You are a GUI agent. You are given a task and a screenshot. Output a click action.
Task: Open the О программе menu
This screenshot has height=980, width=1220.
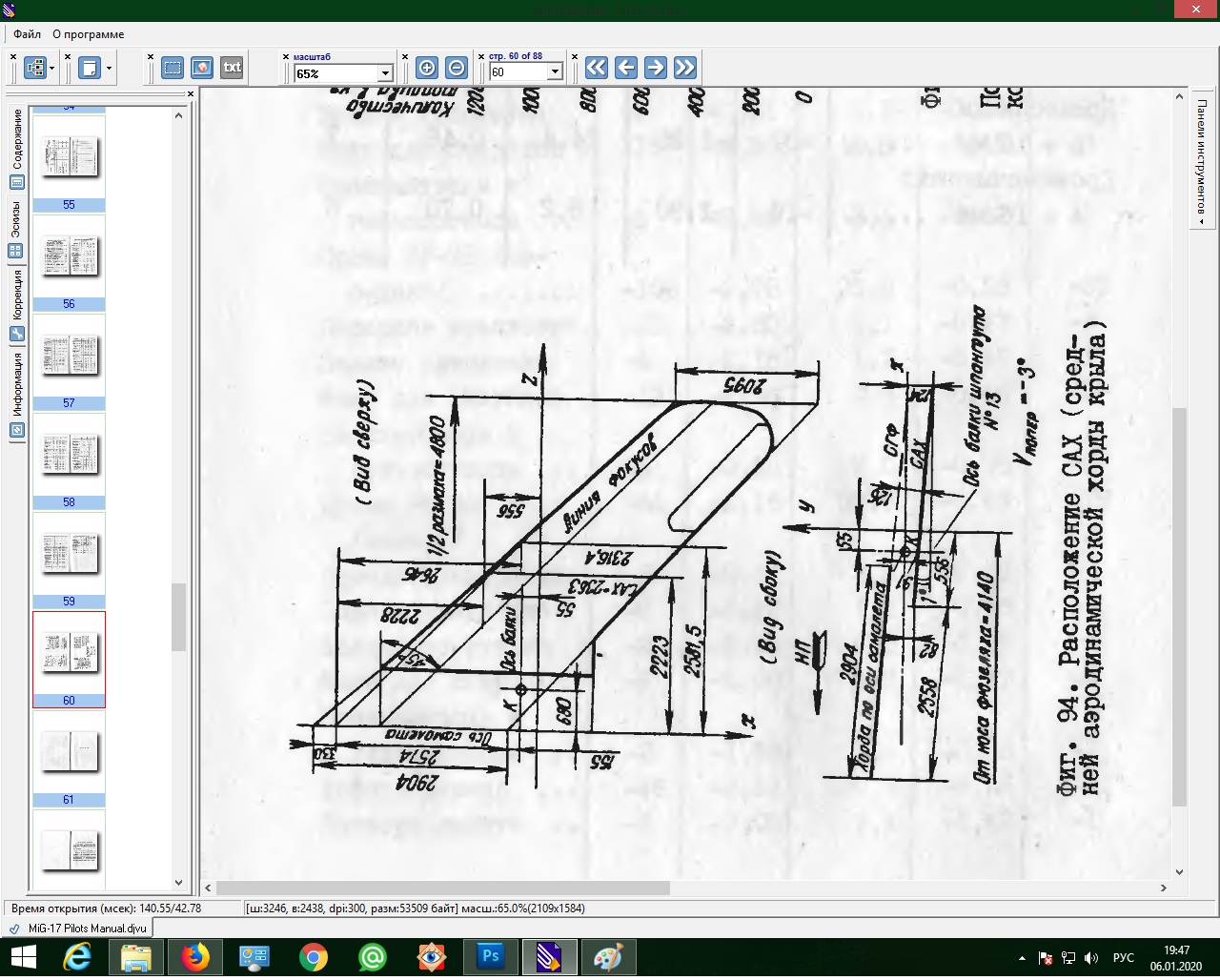(x=88, y=34)
